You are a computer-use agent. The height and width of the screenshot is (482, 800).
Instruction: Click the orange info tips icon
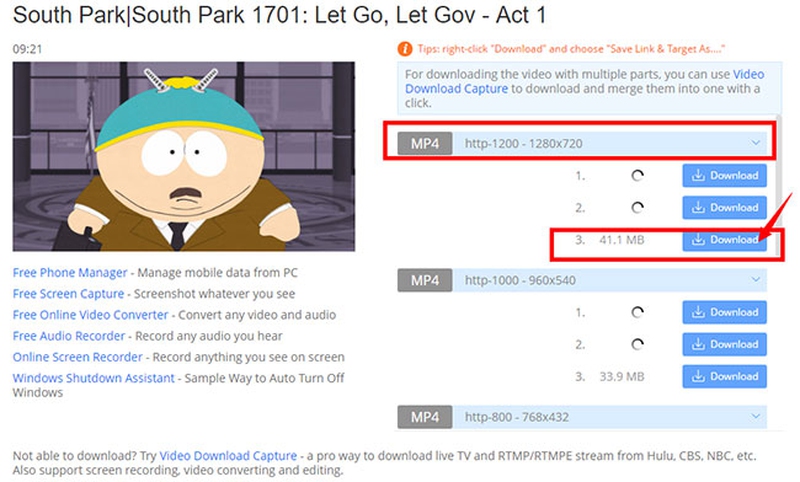[405, 49]
